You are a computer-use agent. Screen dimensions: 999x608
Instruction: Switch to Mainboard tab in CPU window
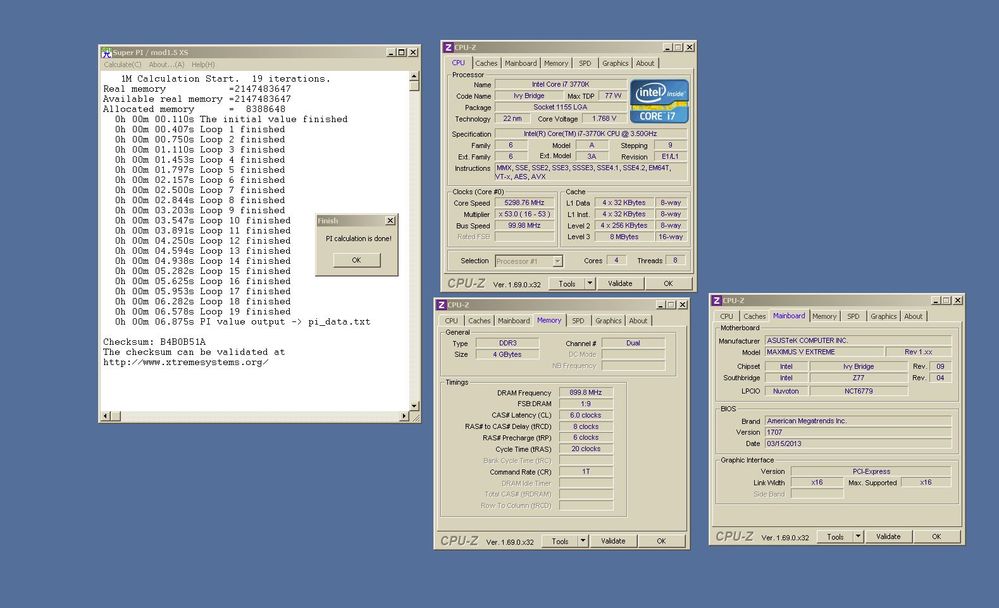point(521,63)
